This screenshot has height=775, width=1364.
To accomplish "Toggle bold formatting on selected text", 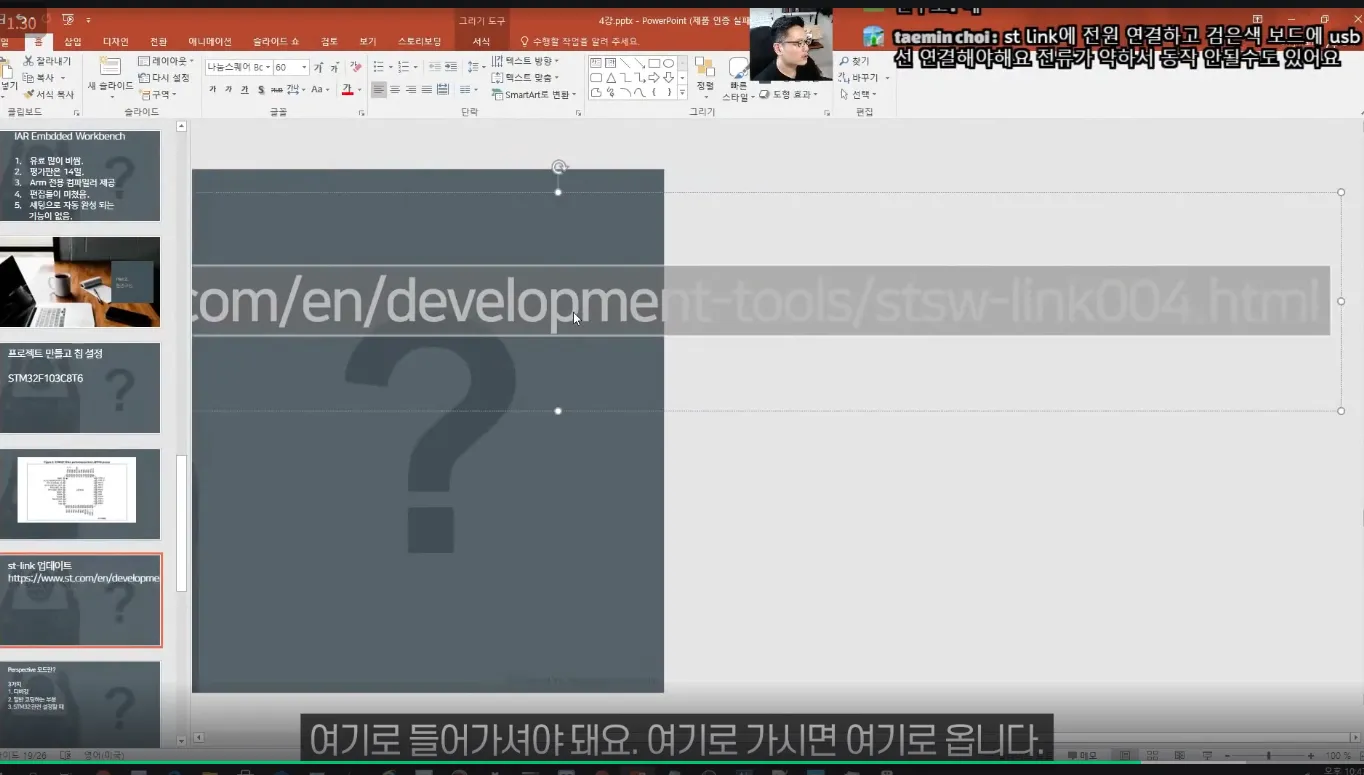I will coord(213,89).
